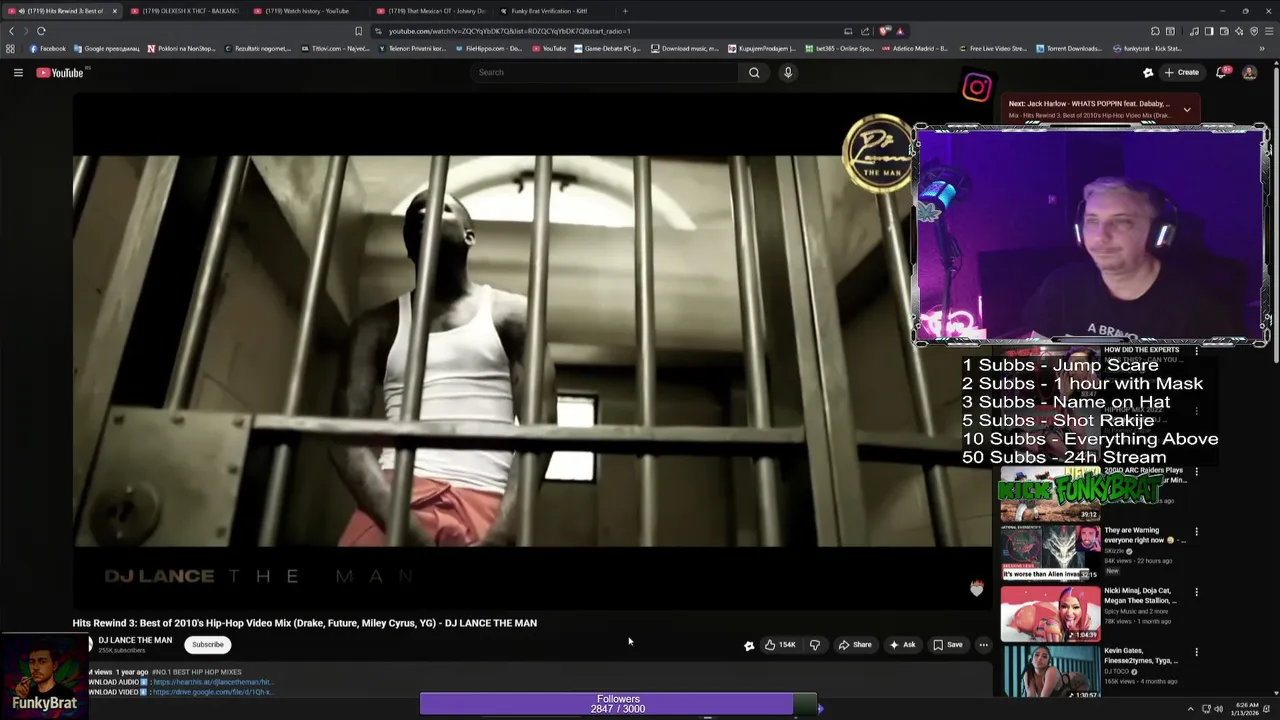
Task: Click the sparkle icon beside Create
Action: point(1148,72)
